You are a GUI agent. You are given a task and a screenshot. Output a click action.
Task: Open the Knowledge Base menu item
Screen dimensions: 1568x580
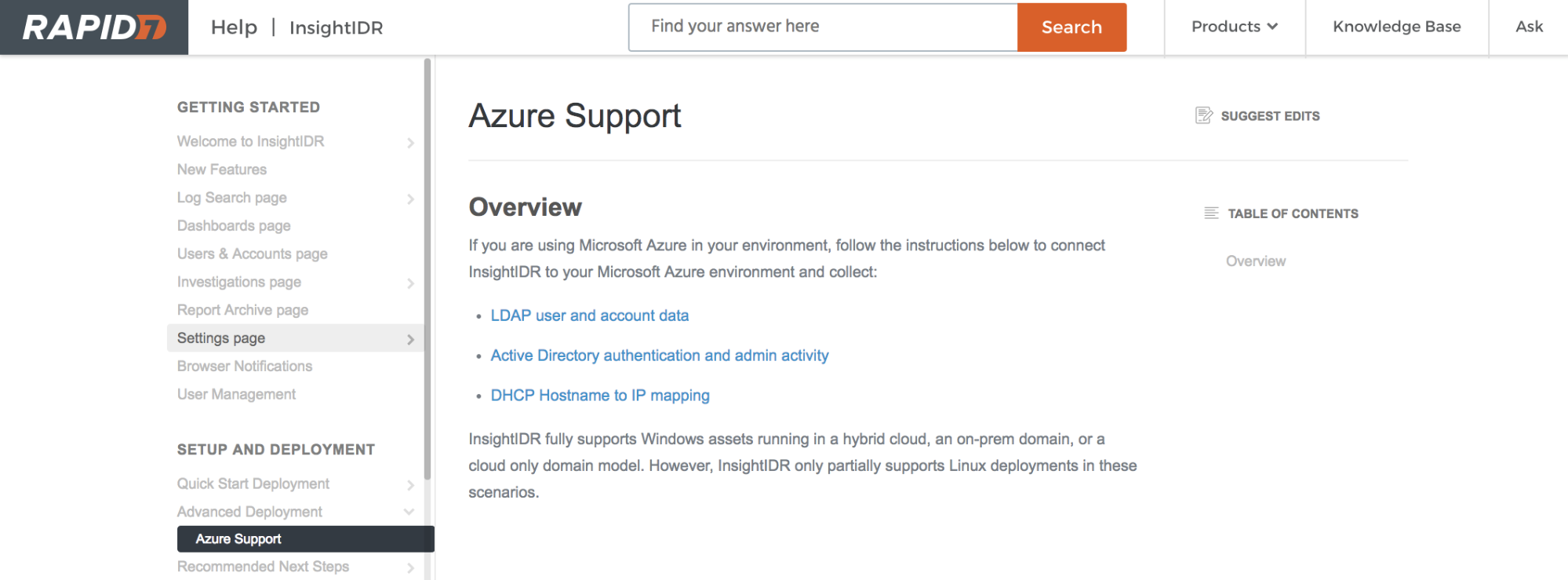tap(1396, 27)
